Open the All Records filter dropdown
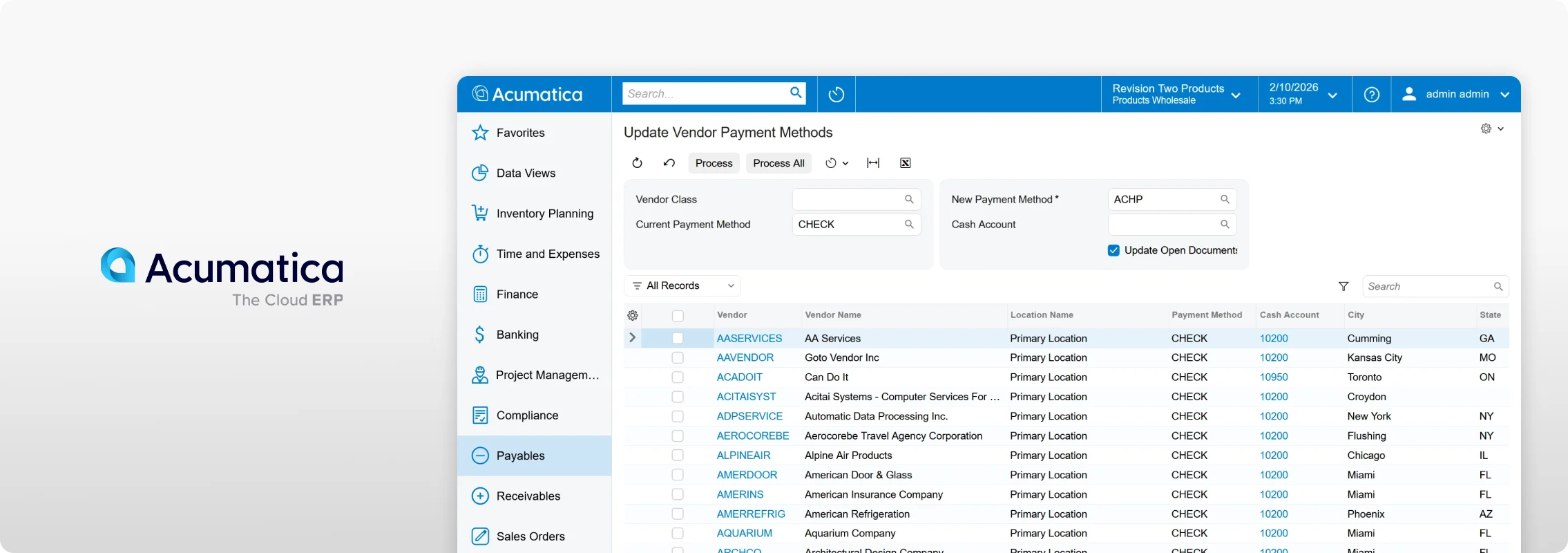This screenshot has height=553, width=1568. [682, 285]
